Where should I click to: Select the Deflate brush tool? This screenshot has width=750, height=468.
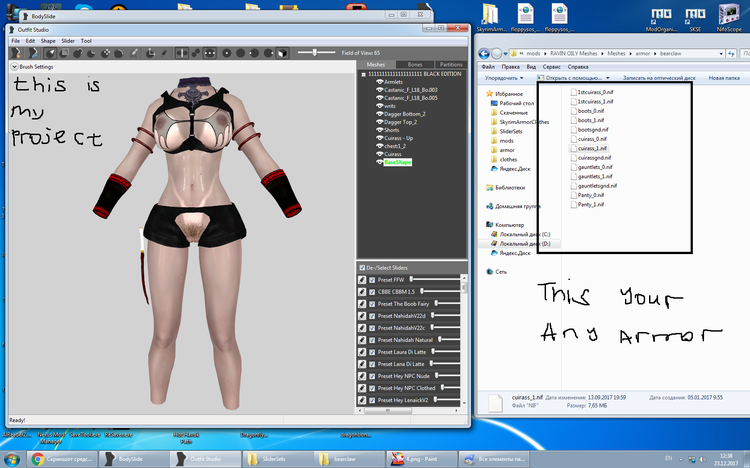(91, 53)
